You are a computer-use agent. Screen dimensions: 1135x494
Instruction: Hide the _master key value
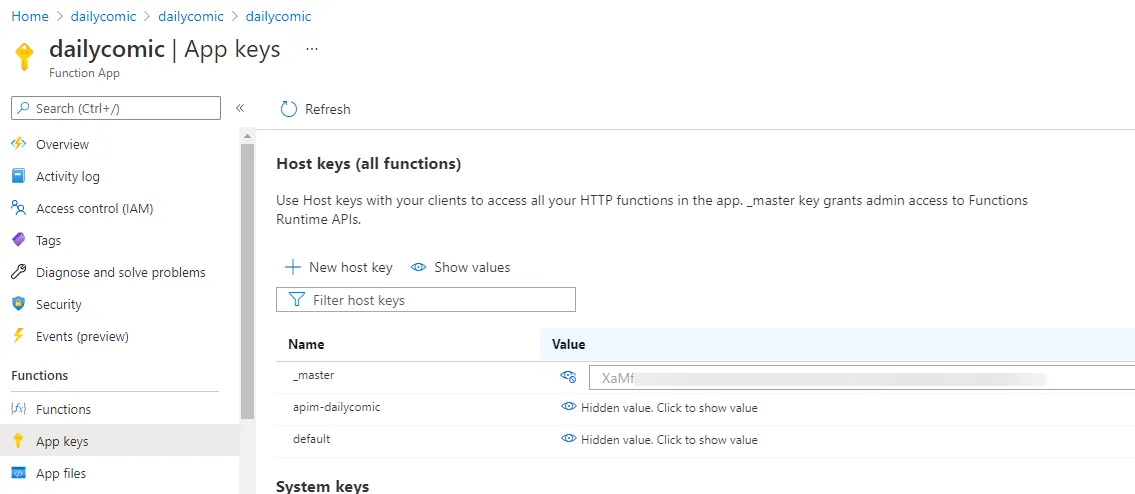click(568, 377)
